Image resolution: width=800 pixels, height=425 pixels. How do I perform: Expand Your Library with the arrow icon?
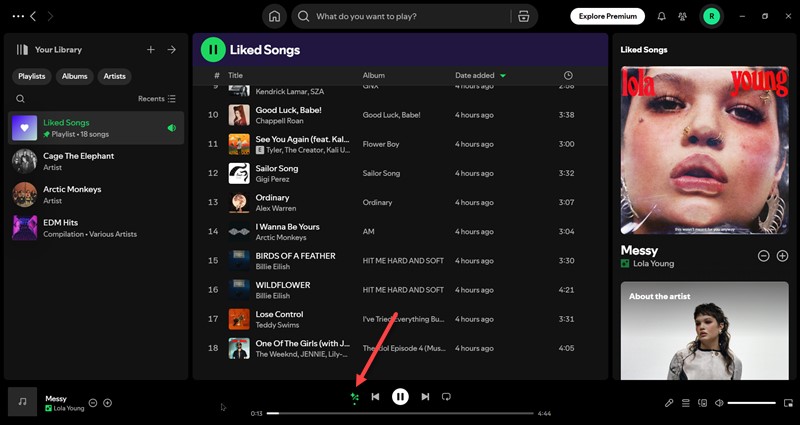point(172,49)
